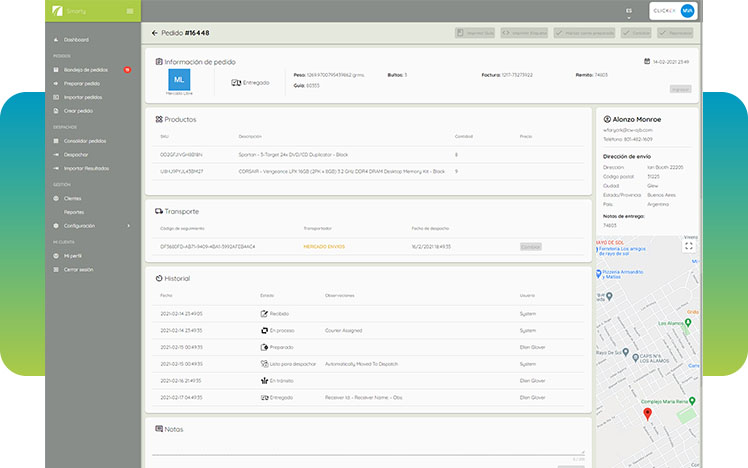Screen dimensions: 748x468
Task: Open Reportes in the sidebar
Action: coord(74,212)
